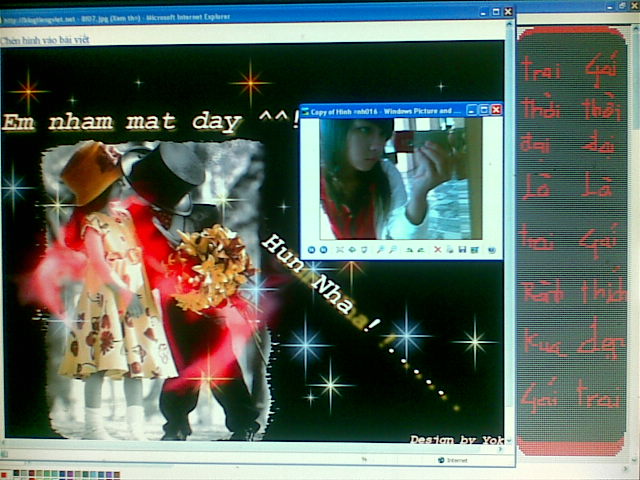The width and height of the screenshot is (640, 480).
Task: Select Best Fit in Picture Viewer toolbar
Action: click(340, 249)
